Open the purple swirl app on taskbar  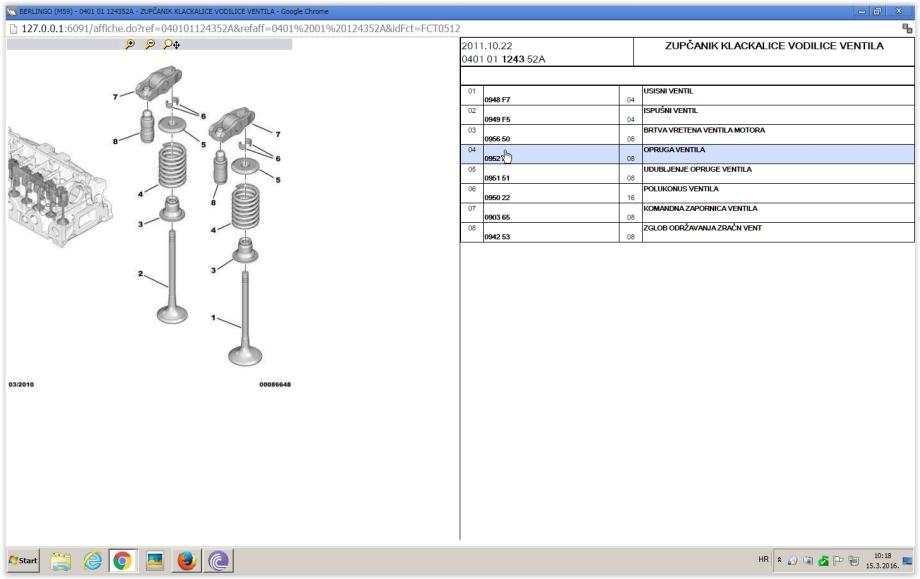tap(218, 561)
